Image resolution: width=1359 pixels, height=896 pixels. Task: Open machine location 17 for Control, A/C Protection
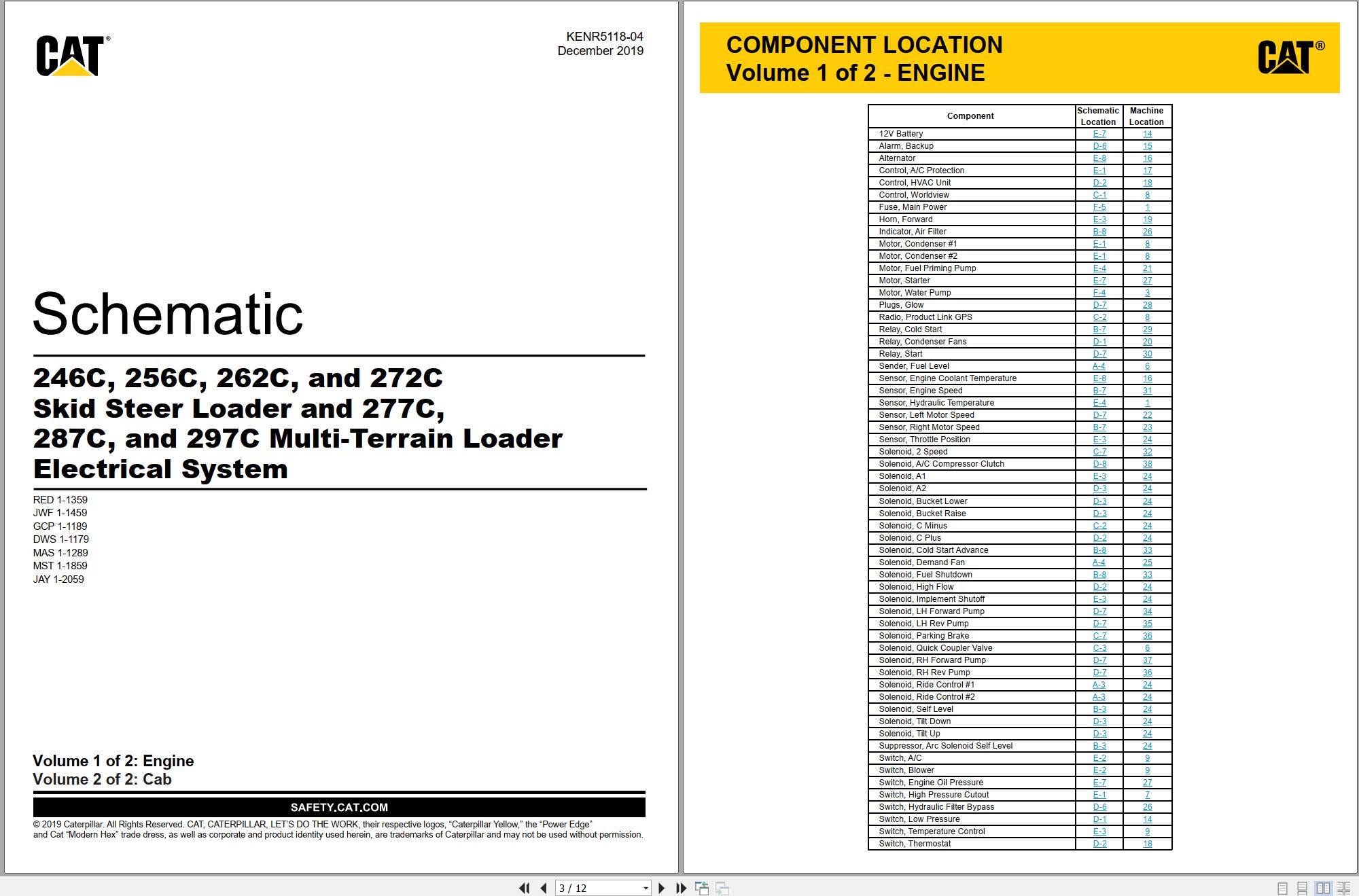coord(1147,171)
